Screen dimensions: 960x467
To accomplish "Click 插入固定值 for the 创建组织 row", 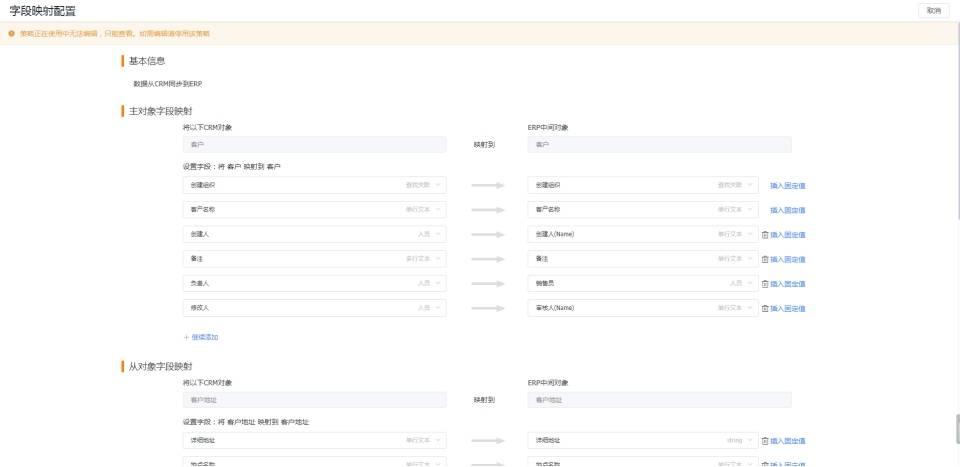I will pos(787,185).
